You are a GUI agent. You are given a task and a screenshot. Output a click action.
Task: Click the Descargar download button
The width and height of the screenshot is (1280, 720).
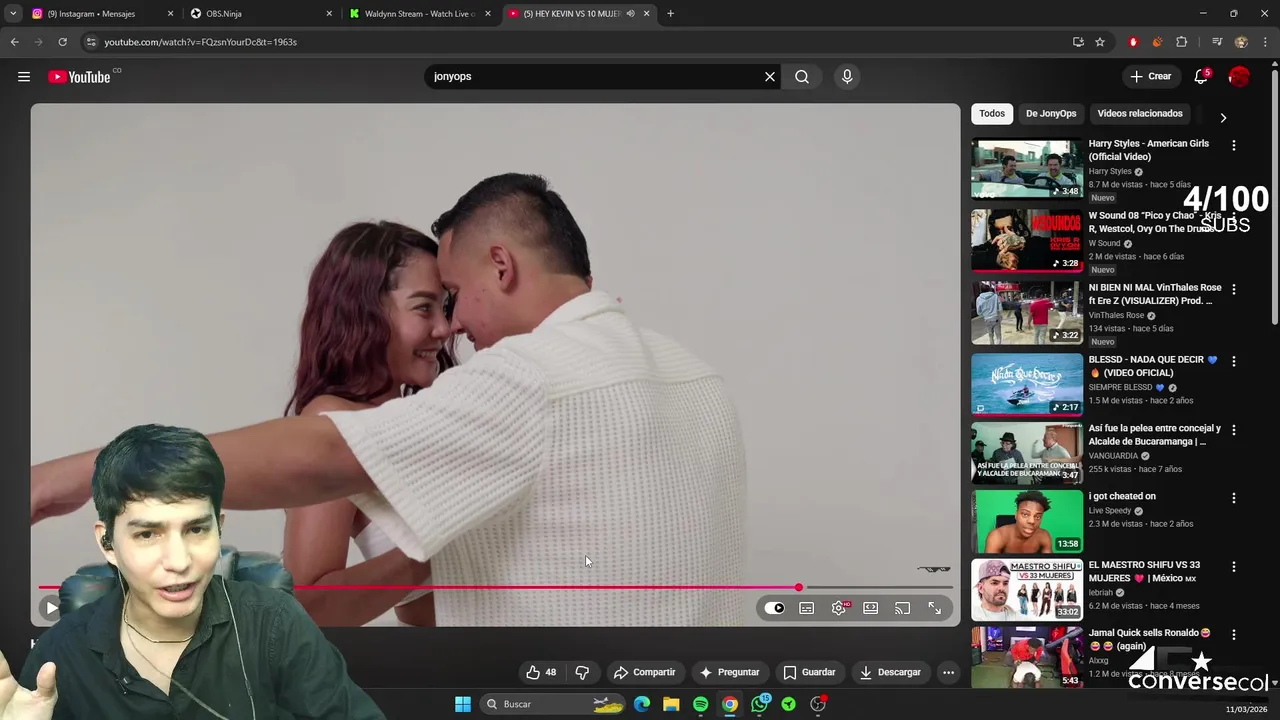pos(890,672)
